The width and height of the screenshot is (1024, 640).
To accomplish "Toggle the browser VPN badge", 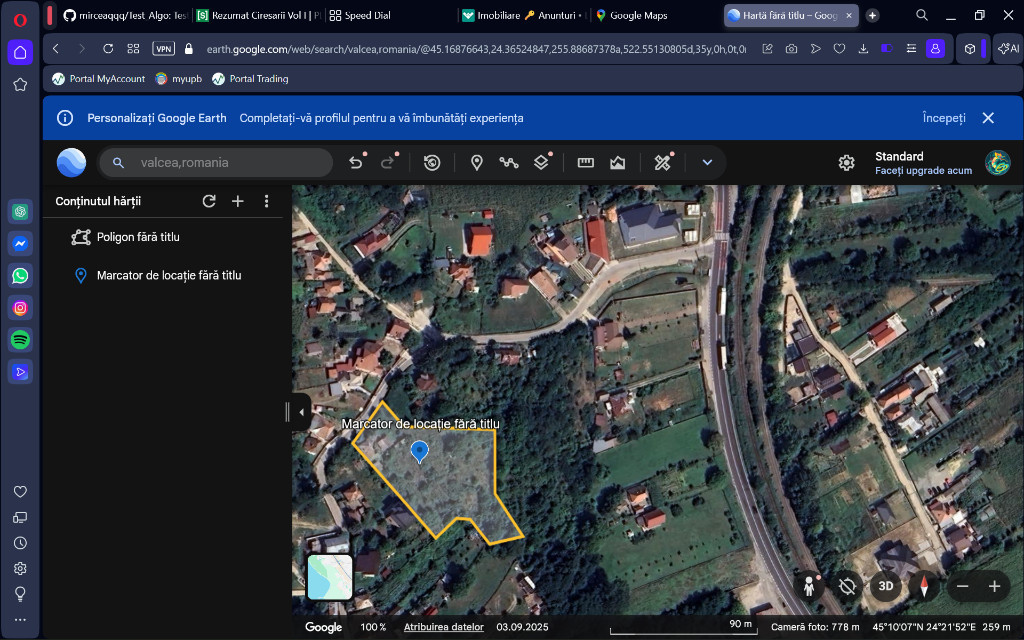I will tap(163, 48).
